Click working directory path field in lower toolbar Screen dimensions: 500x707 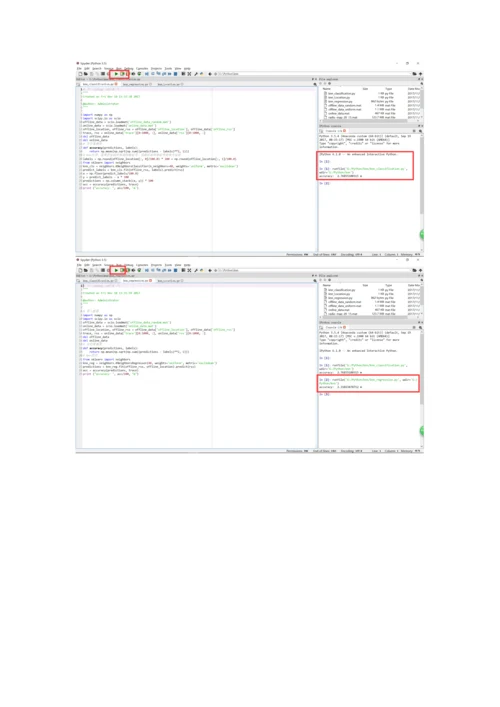[x=316, y=271]
